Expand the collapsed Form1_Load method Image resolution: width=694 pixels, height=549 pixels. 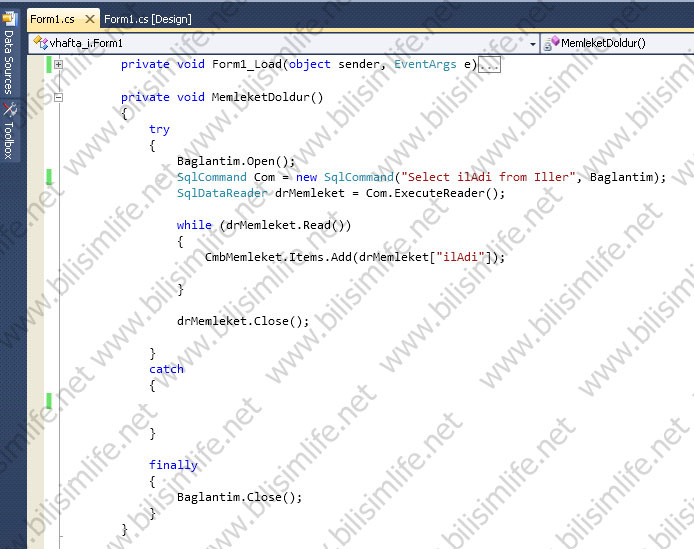point(58,65)
